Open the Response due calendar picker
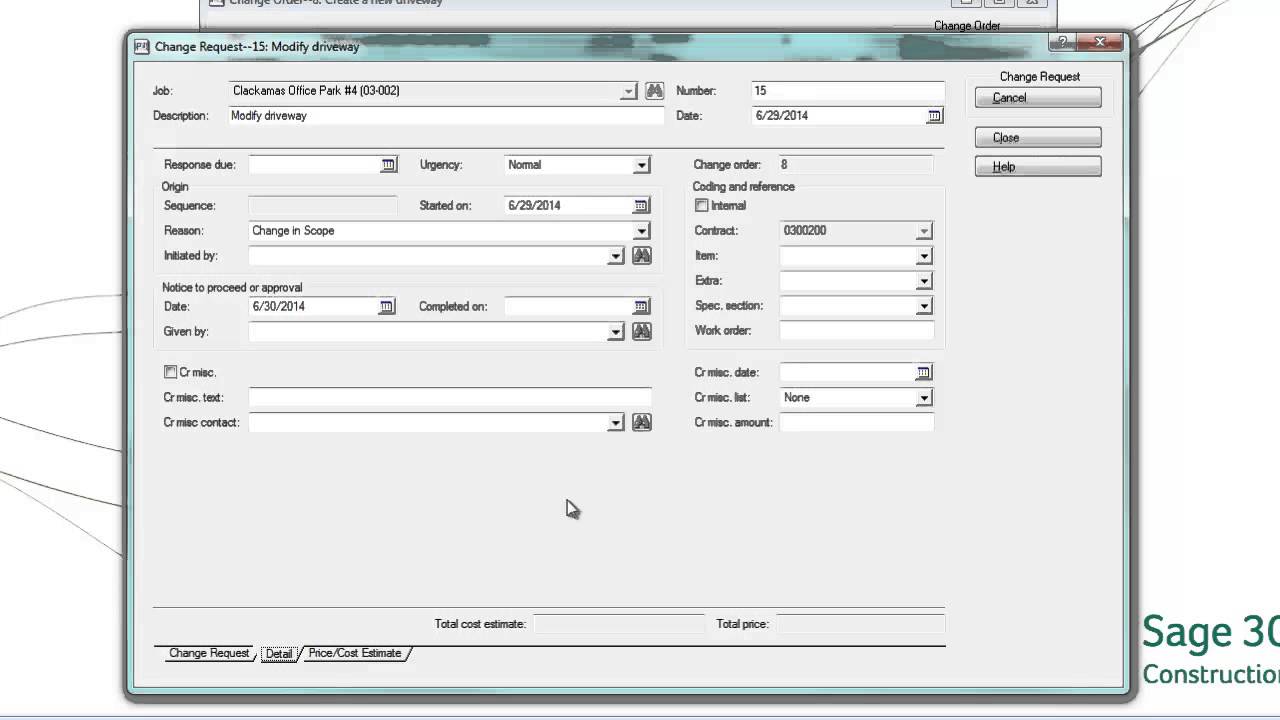 (388, 165)
